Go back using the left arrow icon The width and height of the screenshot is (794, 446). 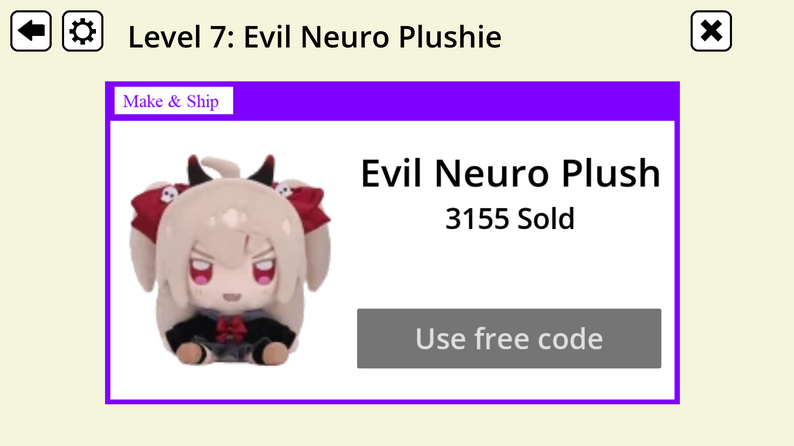31,31
